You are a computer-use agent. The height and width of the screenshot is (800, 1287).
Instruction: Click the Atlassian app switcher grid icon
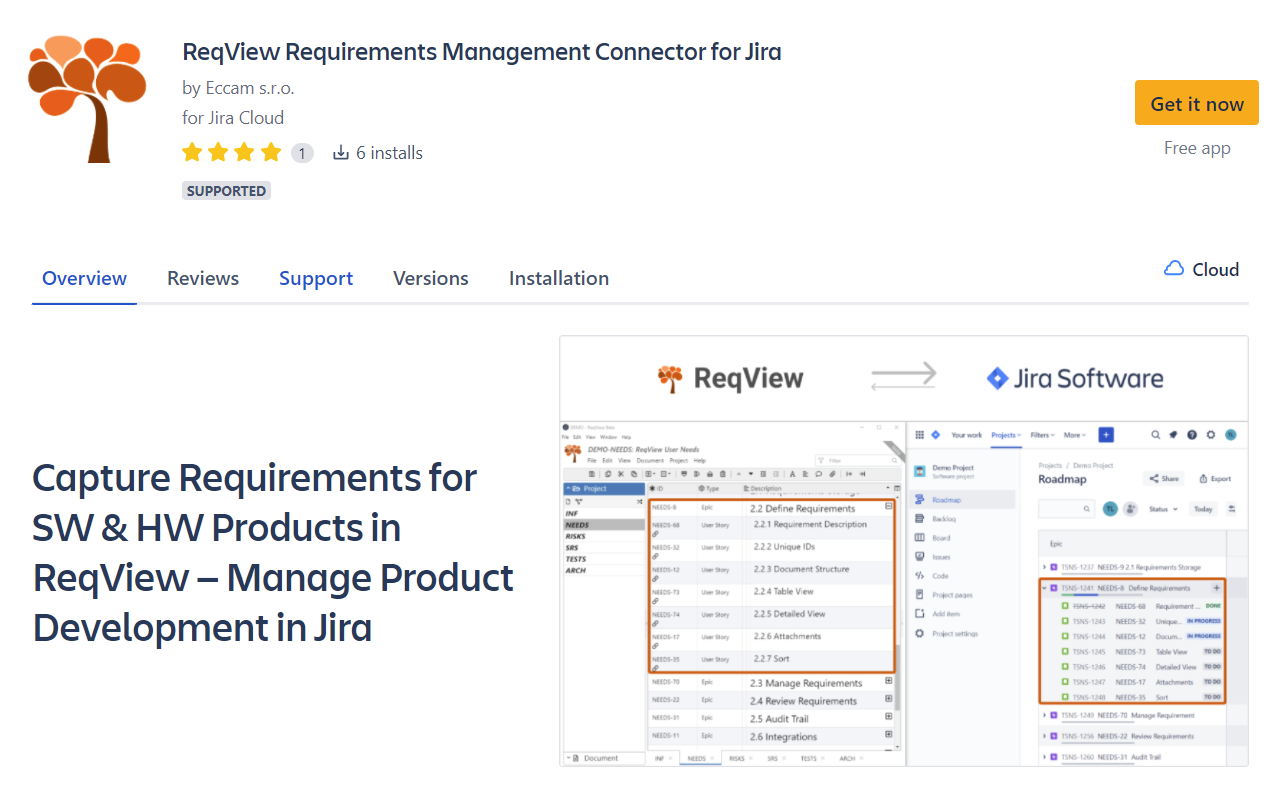coord(919,435)
